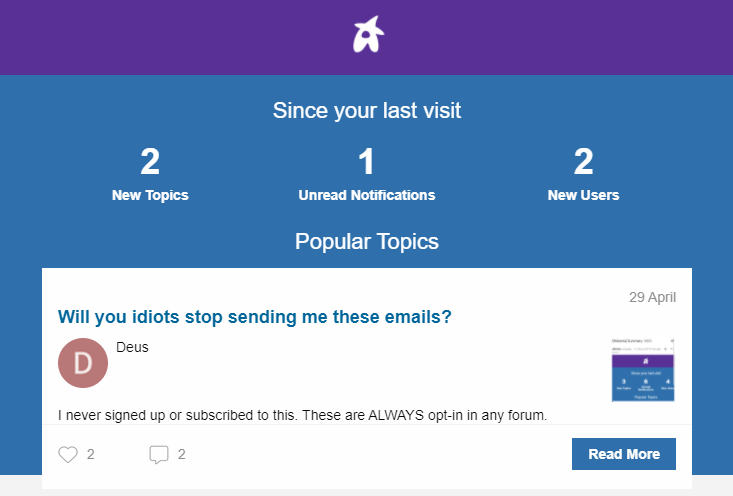Screen dimensions: 733x496
Task: Click the New Topics count number
Action: (150, 162)
